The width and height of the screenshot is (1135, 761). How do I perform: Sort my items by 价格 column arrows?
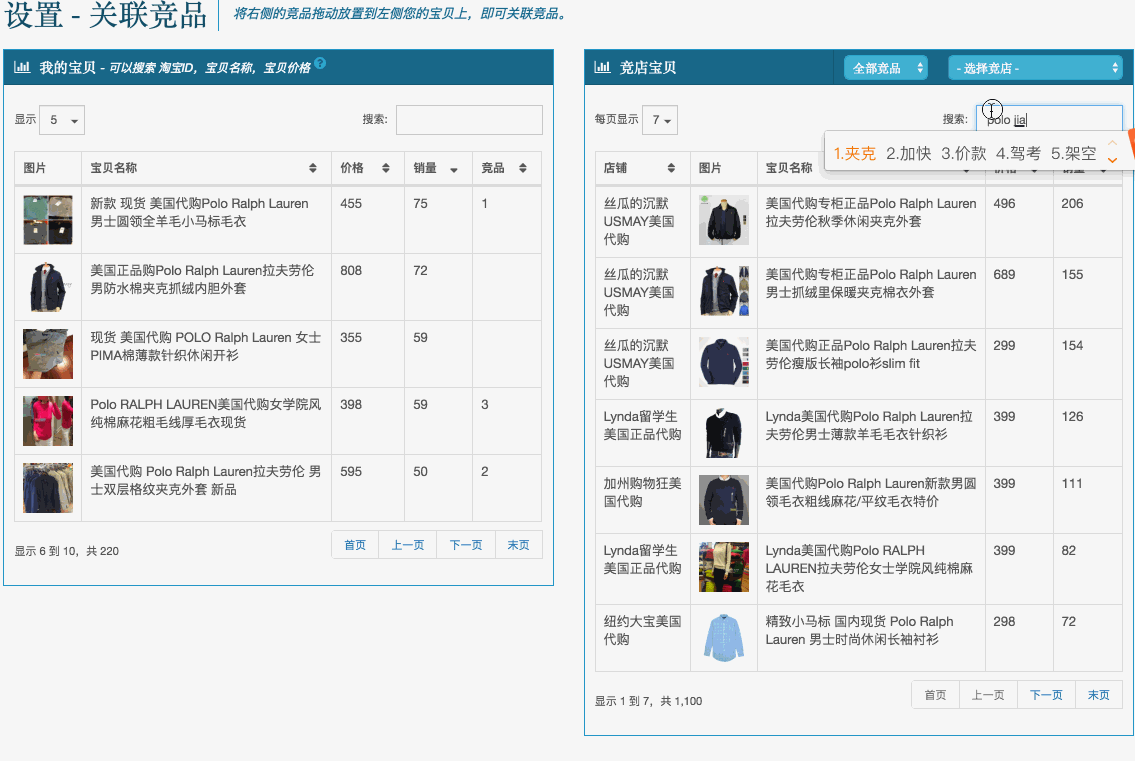[x=386, y=168]
